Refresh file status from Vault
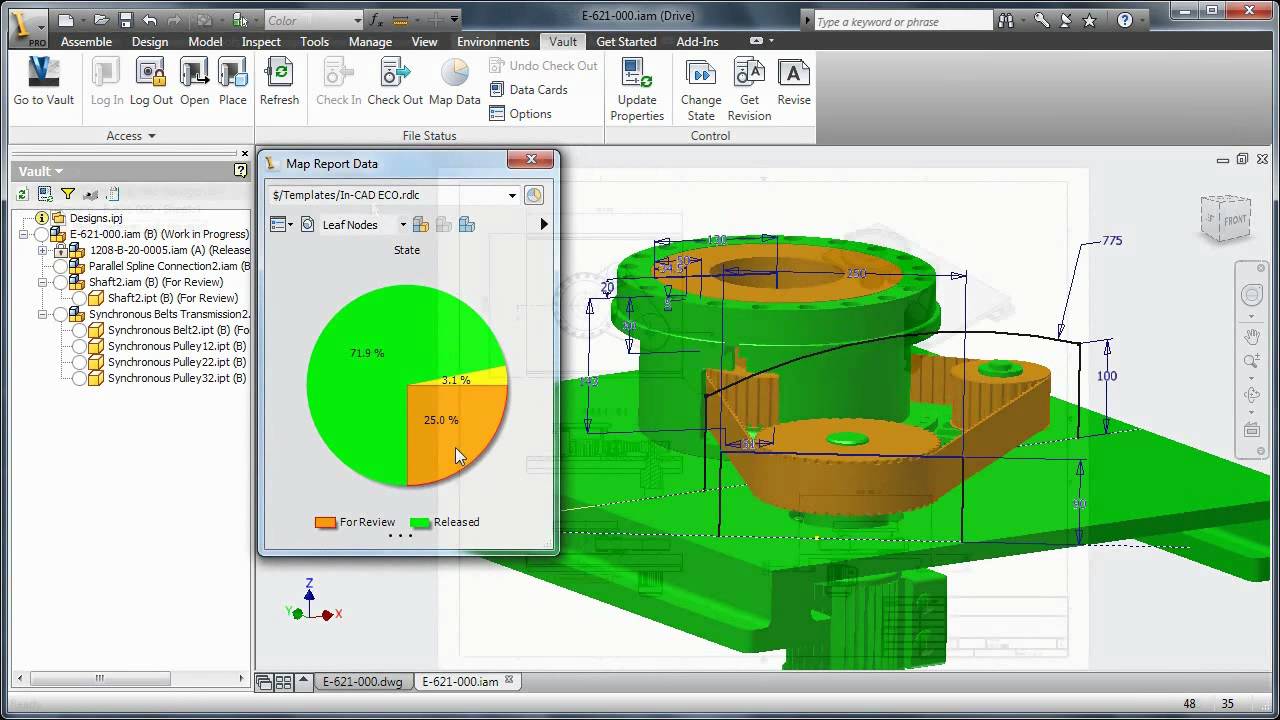1280x720 pixels. coord(279,82)
